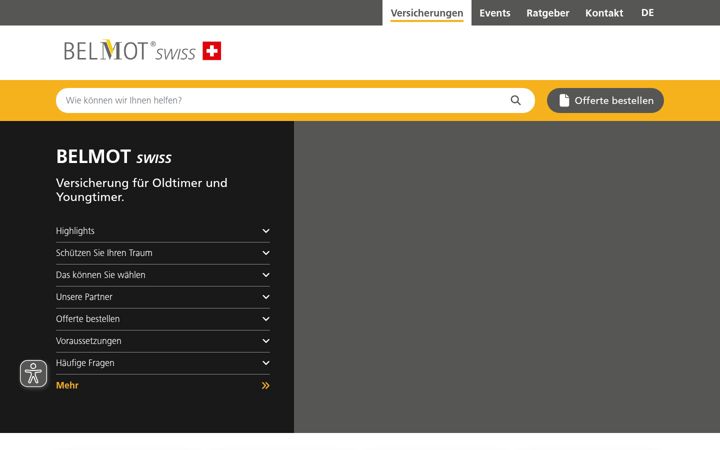720x450 pixels.
Task: Open the Ratgeber menu item
Action: (548, 13)
